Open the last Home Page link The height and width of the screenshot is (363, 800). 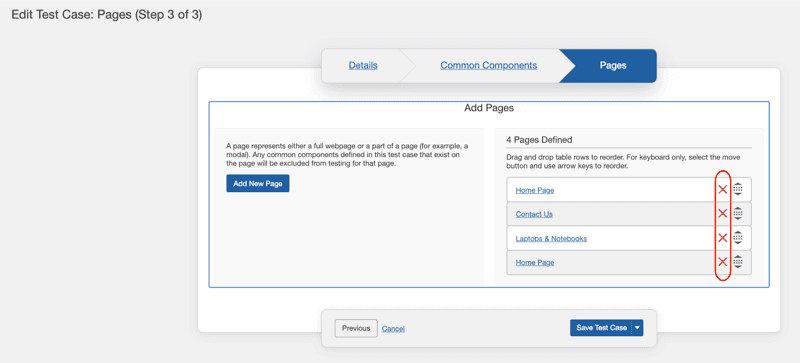[x=535, y=262]
